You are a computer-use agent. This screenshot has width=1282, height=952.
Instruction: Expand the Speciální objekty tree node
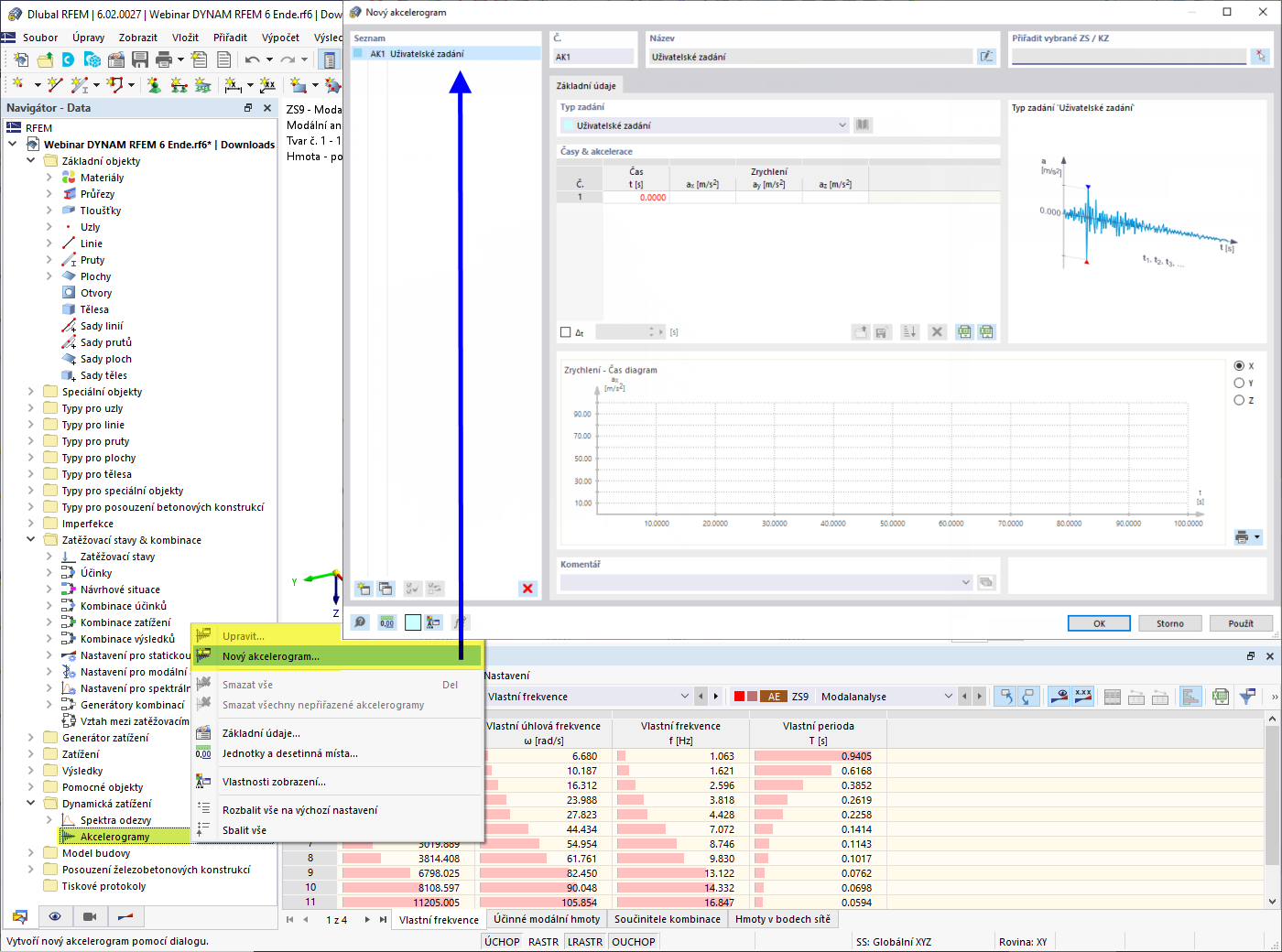pyautogui.click(x=30, y=392)
